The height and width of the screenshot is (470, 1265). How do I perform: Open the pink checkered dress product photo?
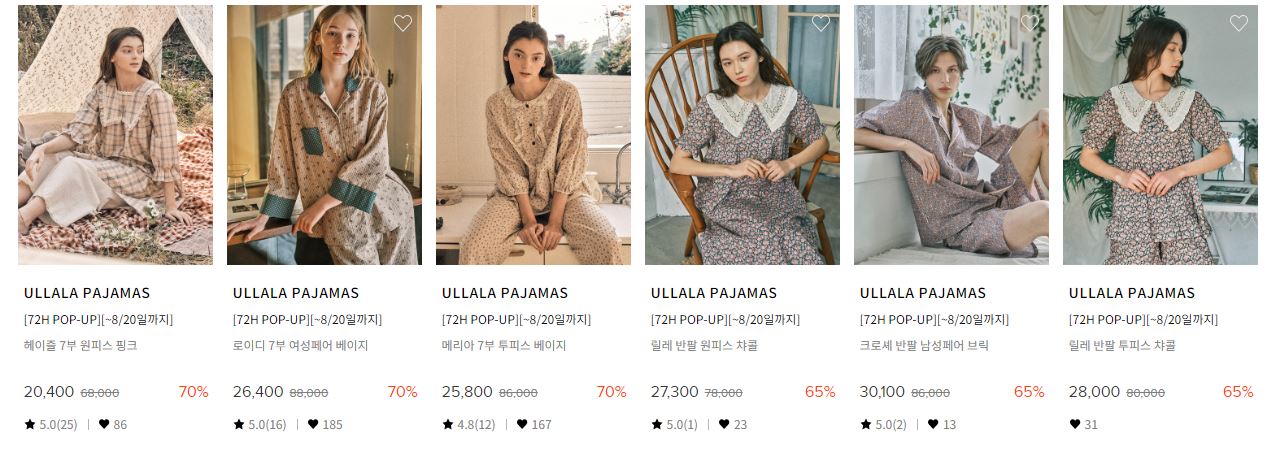pyautogui.click(x=115, y=135)
